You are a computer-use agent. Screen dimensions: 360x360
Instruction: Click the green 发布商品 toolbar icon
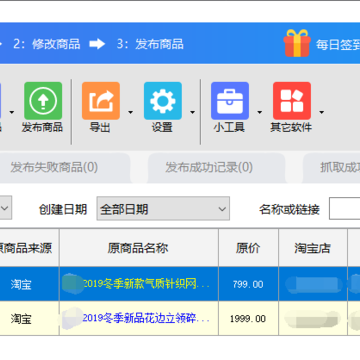[43, 101]
